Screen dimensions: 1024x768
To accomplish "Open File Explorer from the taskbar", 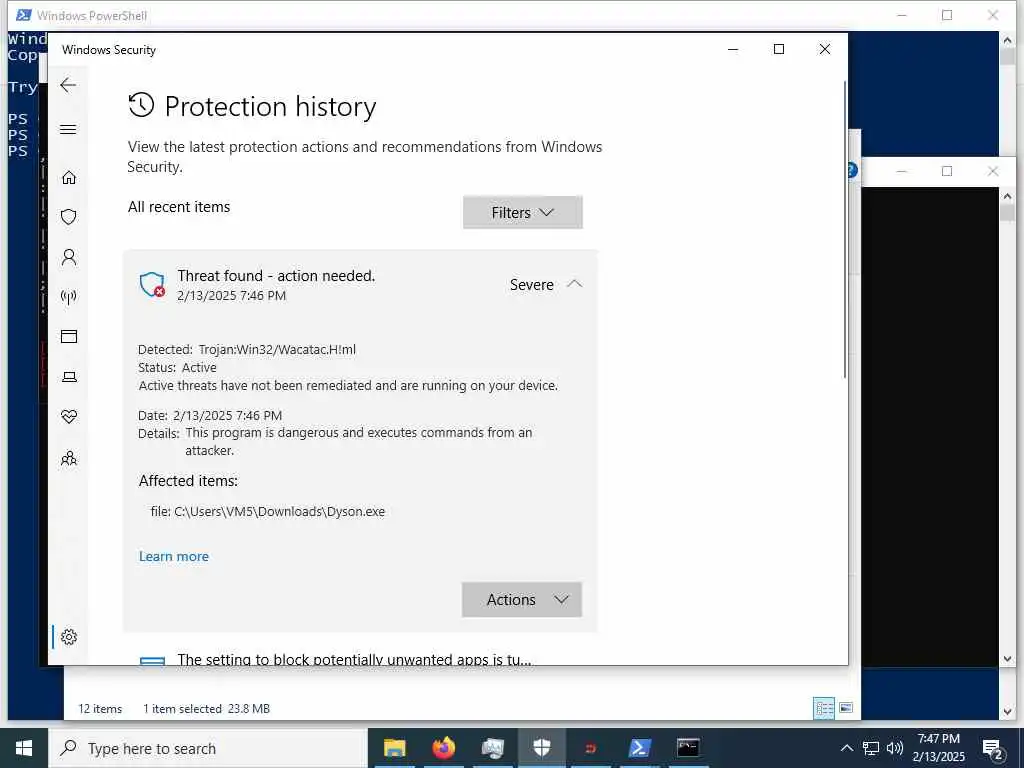I will tap(394, 748).
